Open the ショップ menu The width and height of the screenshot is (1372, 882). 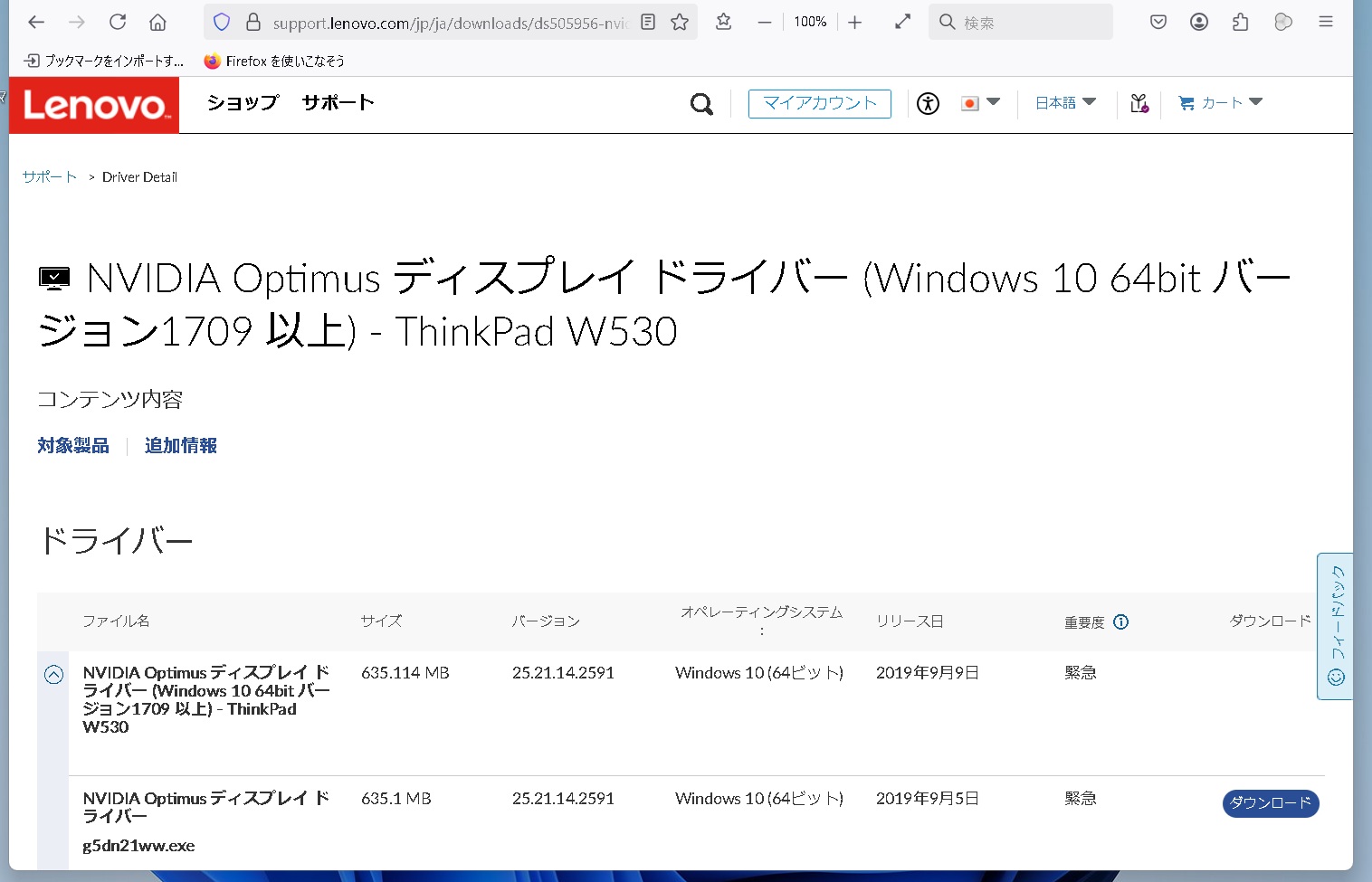(243, 103)
